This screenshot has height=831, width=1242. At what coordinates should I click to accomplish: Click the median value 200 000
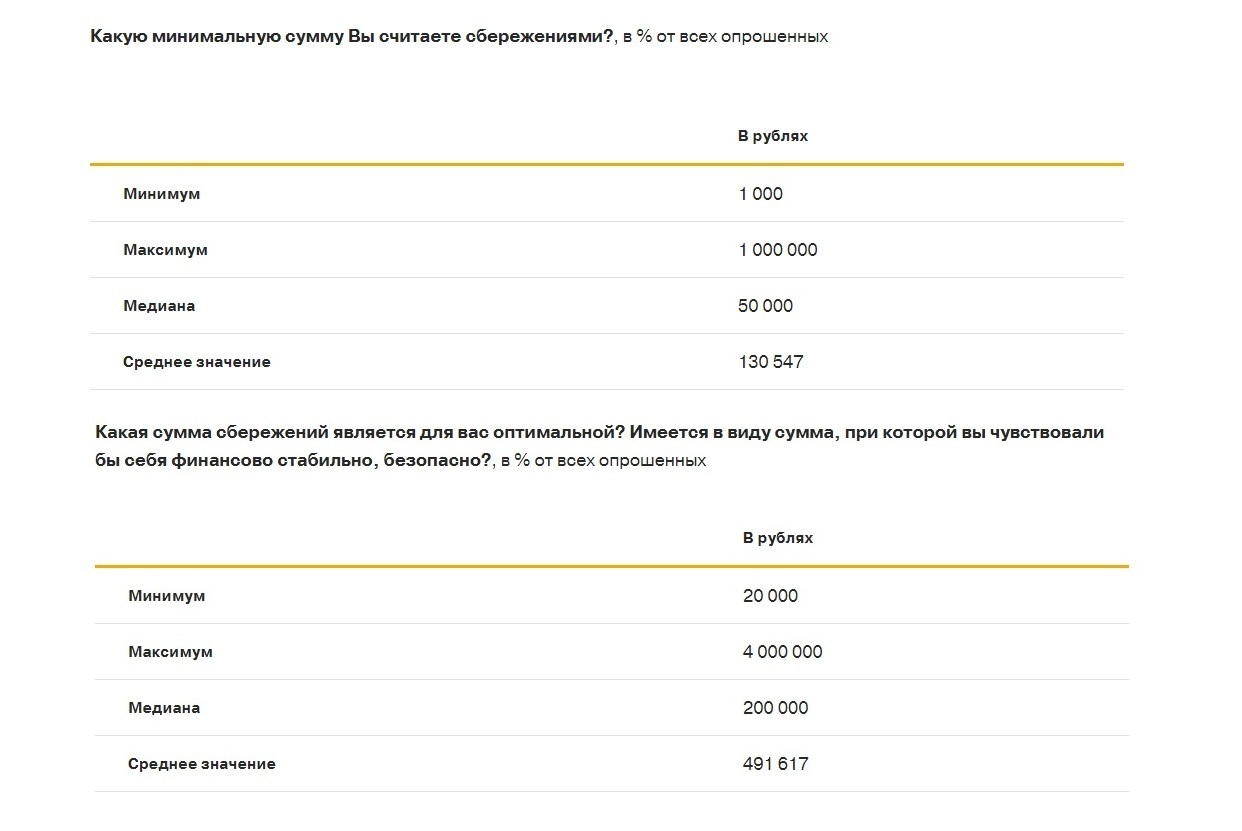pos(775,708)
